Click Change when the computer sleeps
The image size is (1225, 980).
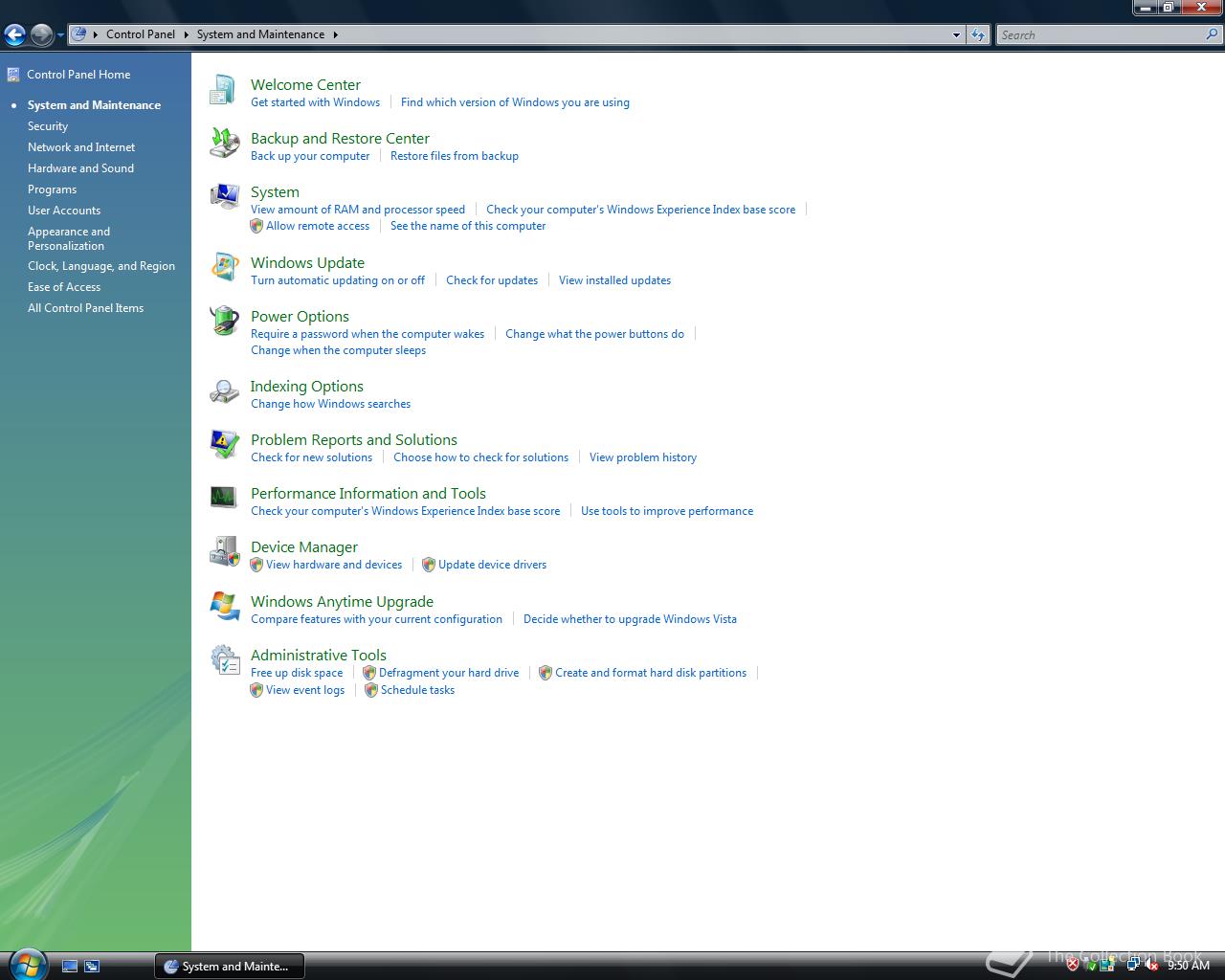tap(338, 350)
